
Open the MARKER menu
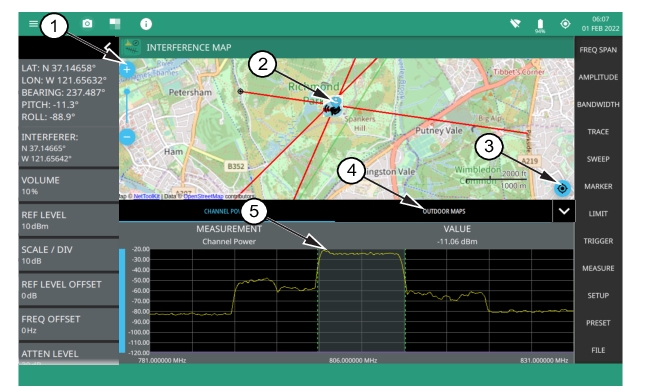click(x=598, y=186)
